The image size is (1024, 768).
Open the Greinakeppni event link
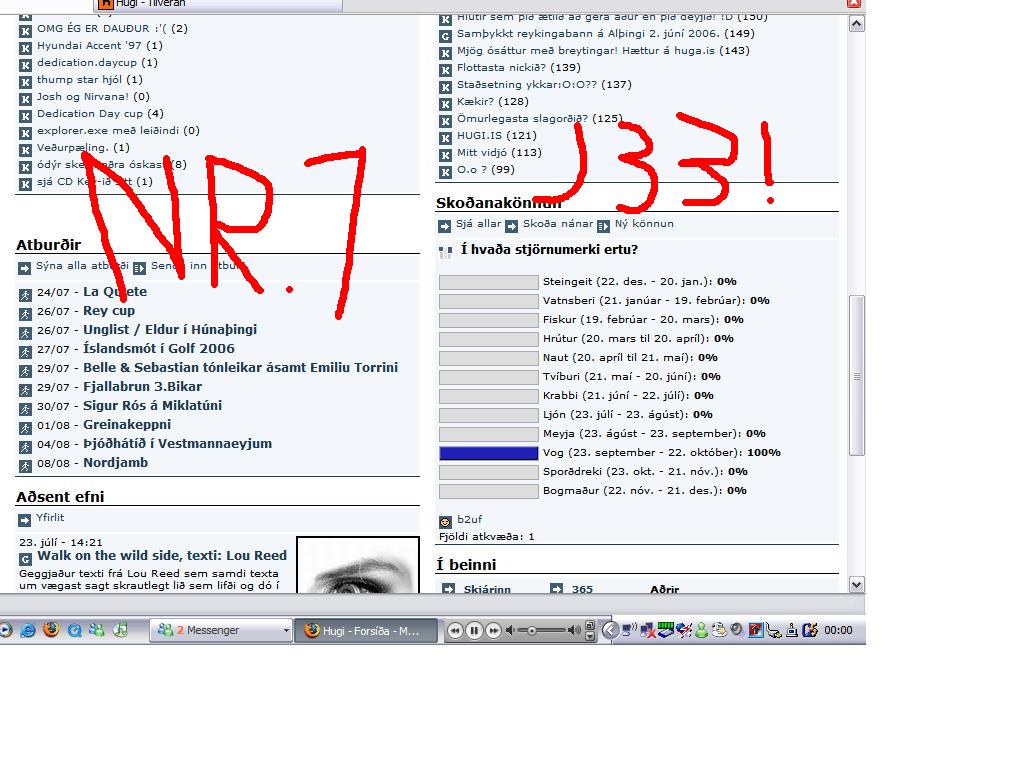[127, 424]
